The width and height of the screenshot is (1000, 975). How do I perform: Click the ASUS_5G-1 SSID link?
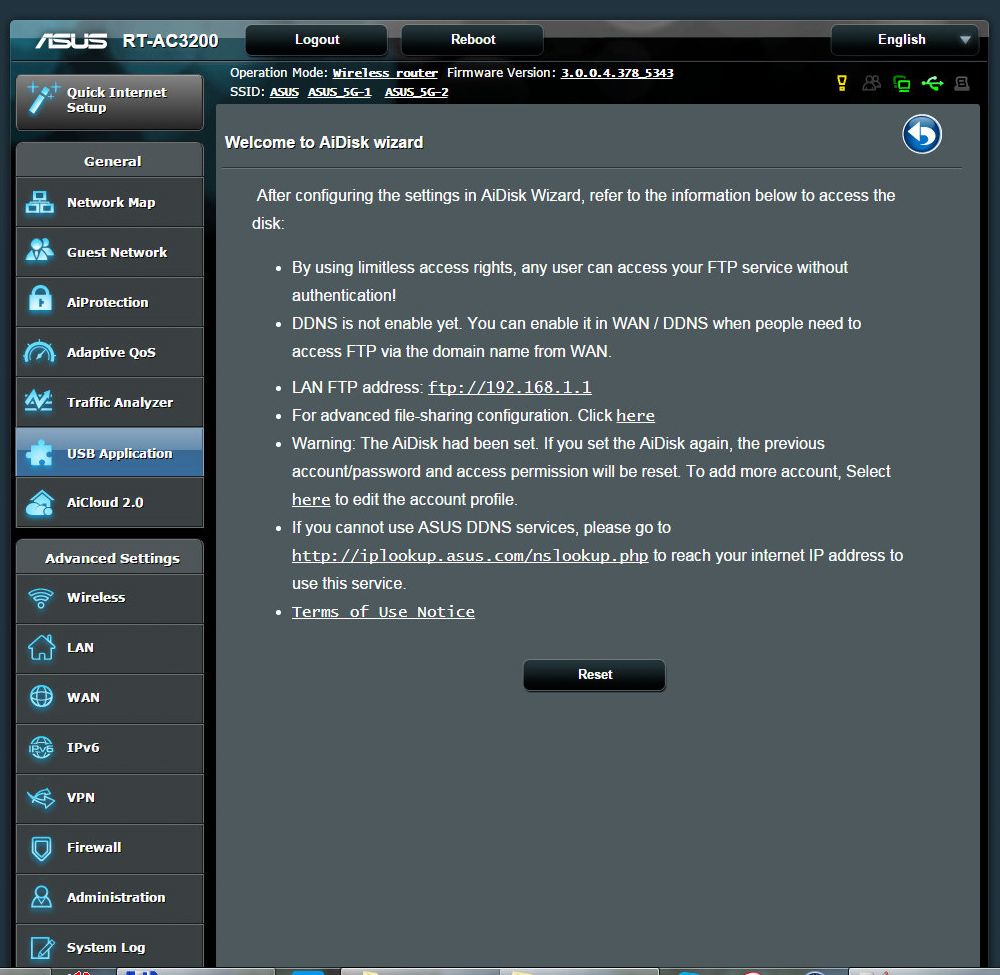(339, 92)
